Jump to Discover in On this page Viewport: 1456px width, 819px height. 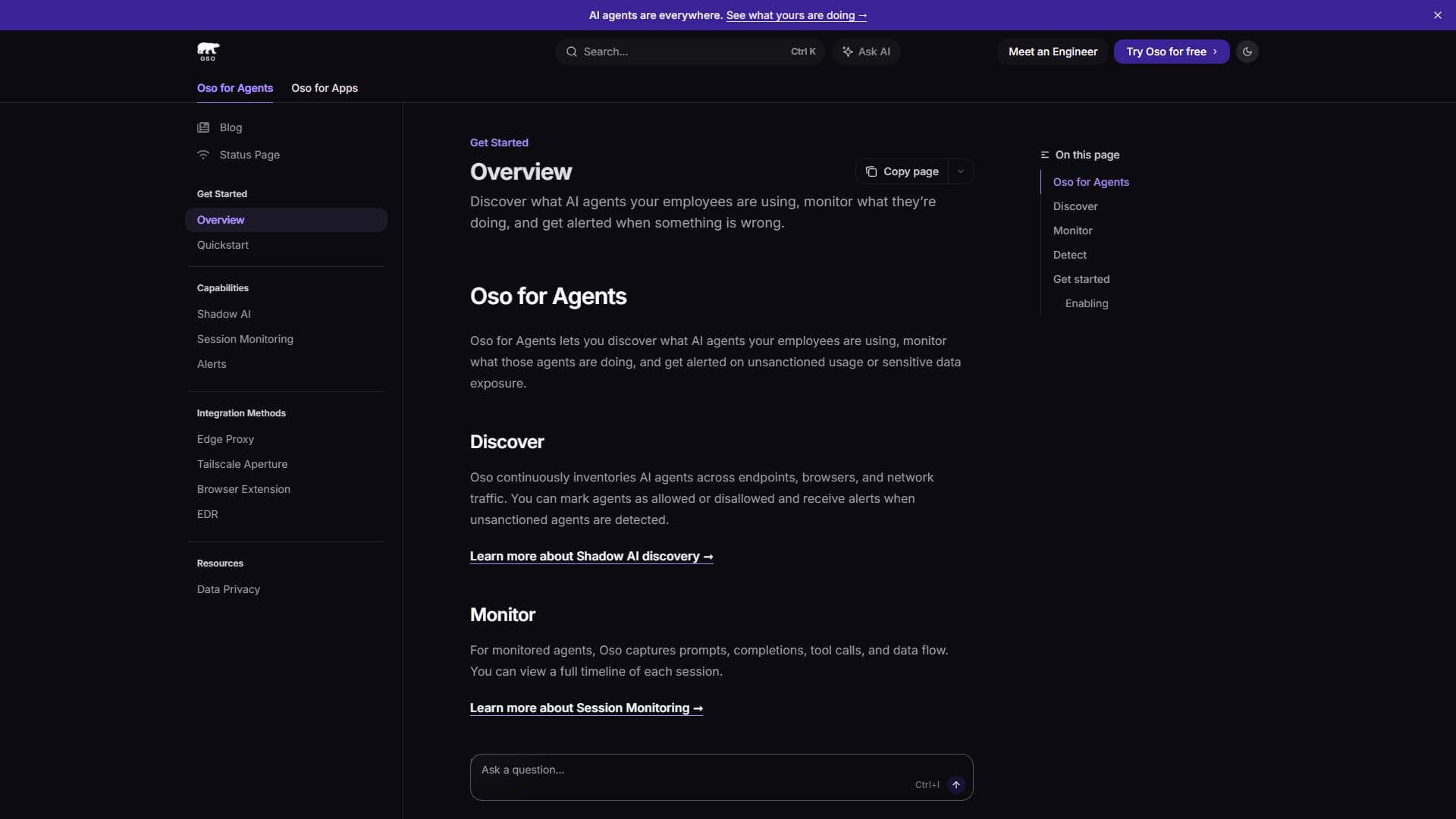(x=1075, y=206)
